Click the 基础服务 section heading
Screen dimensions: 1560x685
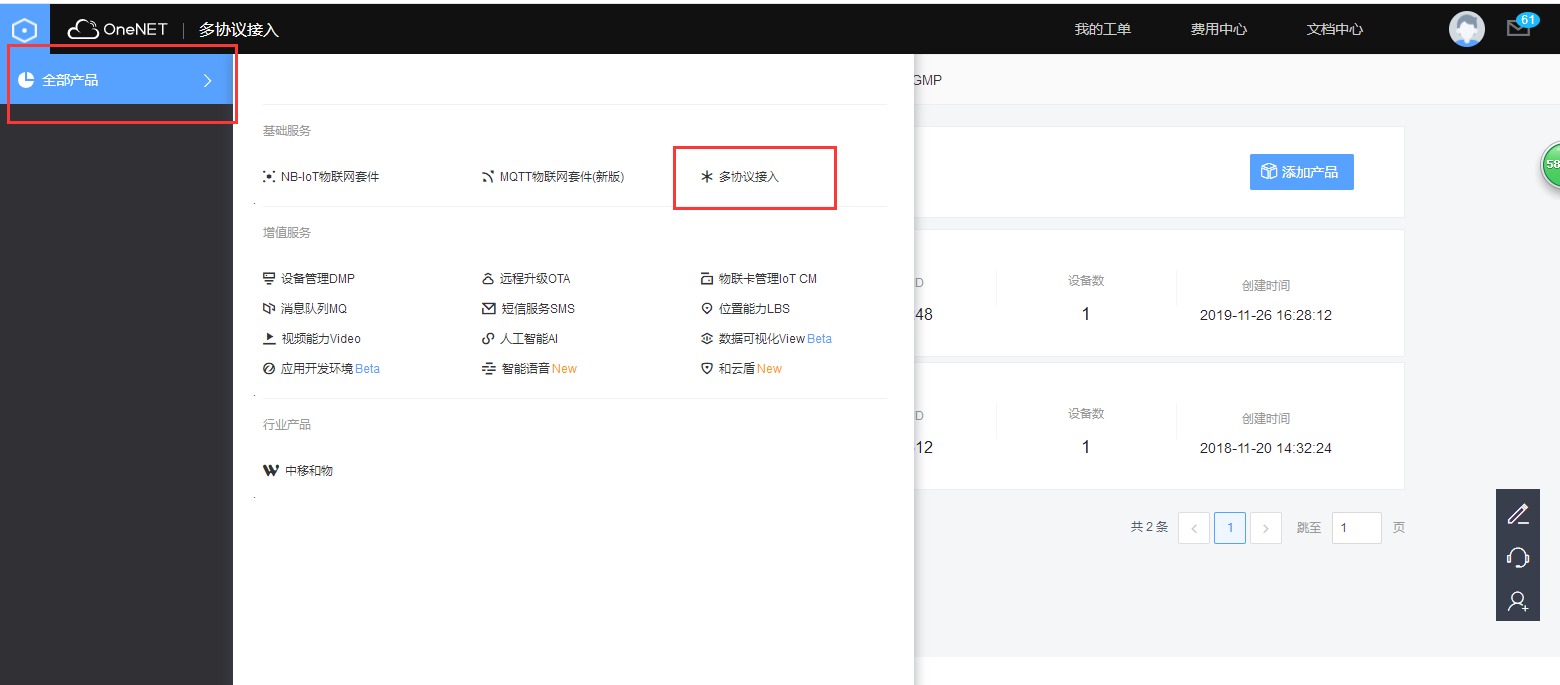287,131
